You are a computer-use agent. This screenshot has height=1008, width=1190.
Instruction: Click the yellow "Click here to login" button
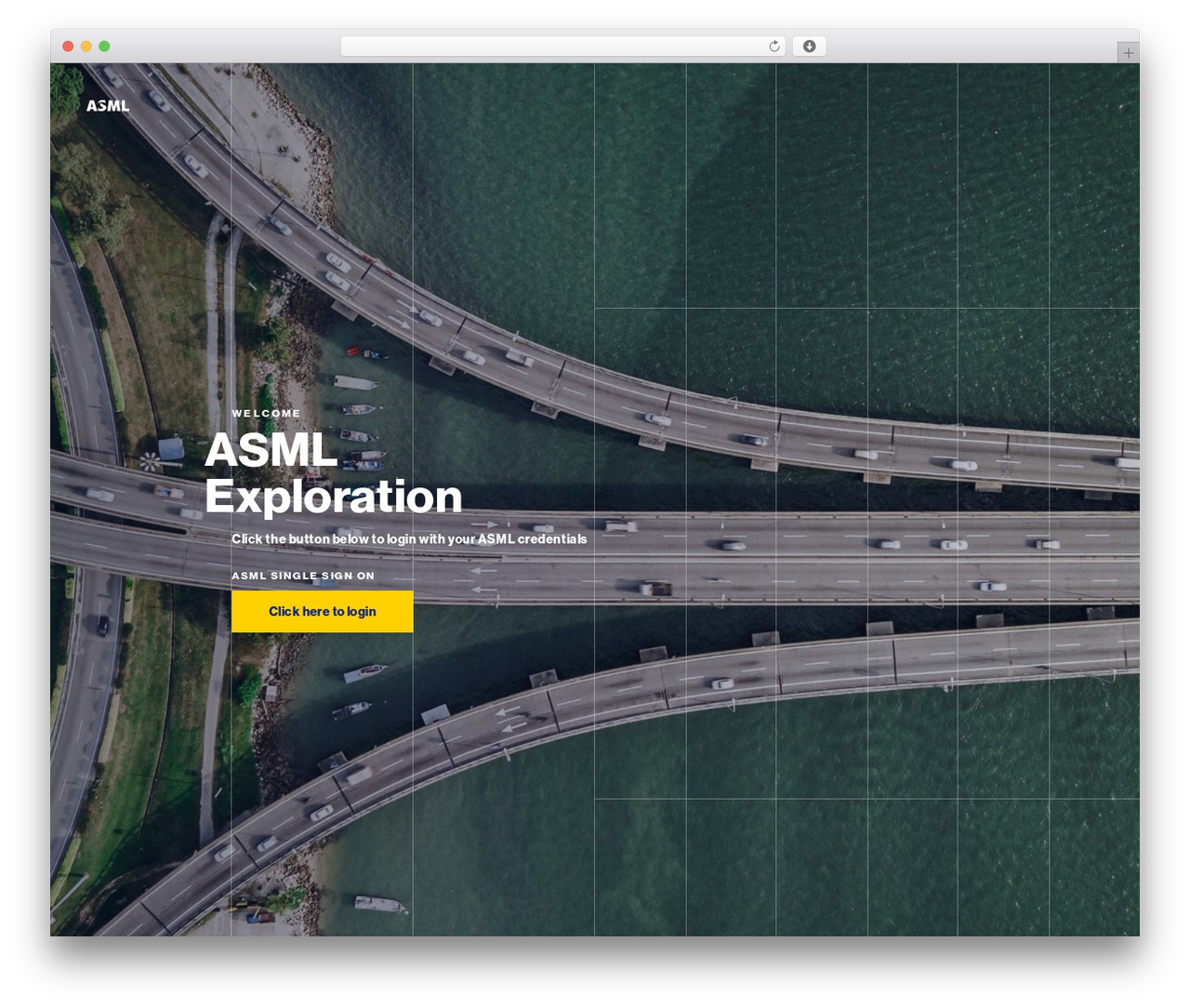(x=323, y=611)
